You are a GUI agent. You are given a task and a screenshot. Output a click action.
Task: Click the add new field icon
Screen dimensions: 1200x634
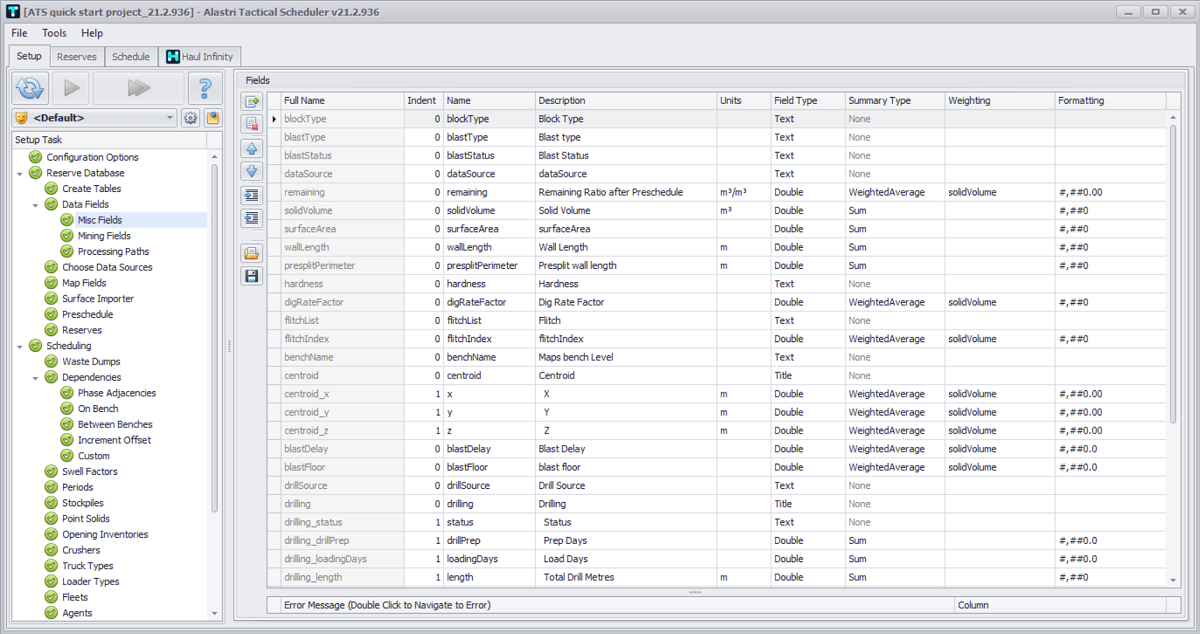252,101
